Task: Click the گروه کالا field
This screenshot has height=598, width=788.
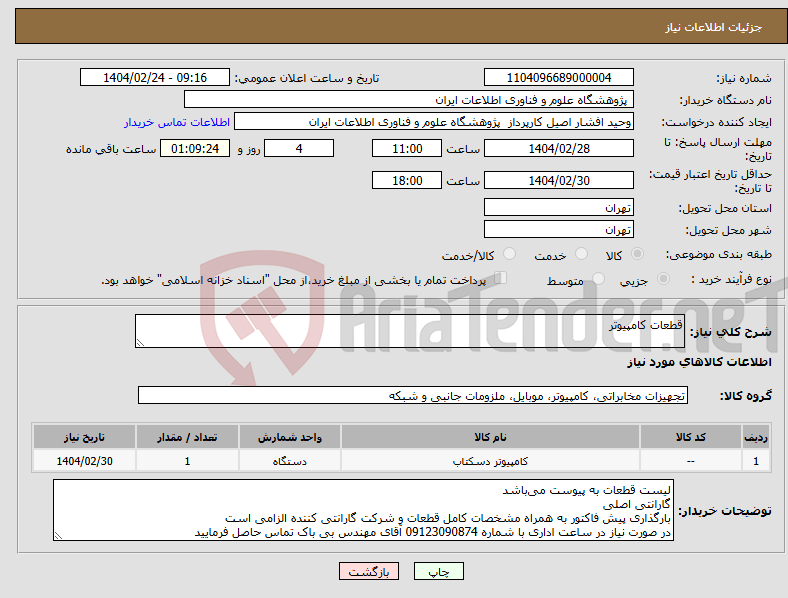Action: (x=413, y=395)
